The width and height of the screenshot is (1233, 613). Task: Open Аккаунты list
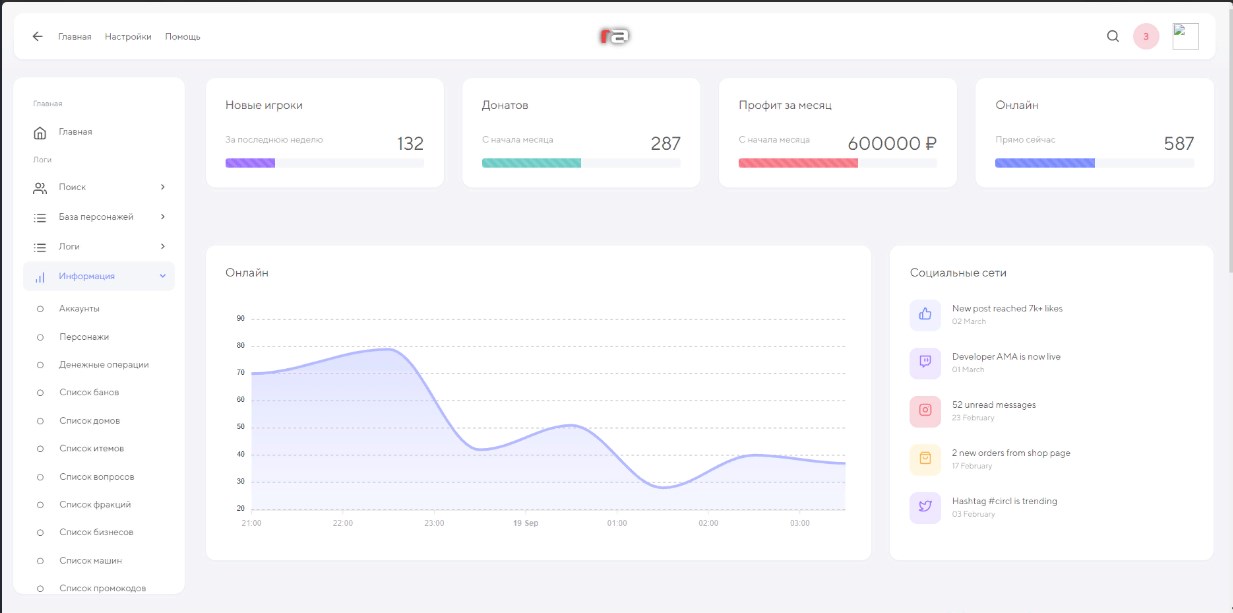[79, 309]
